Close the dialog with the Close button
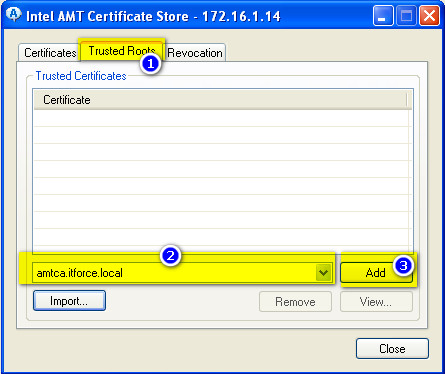The height and width of the screenshot is (374, 445). (x=392, y=349)
